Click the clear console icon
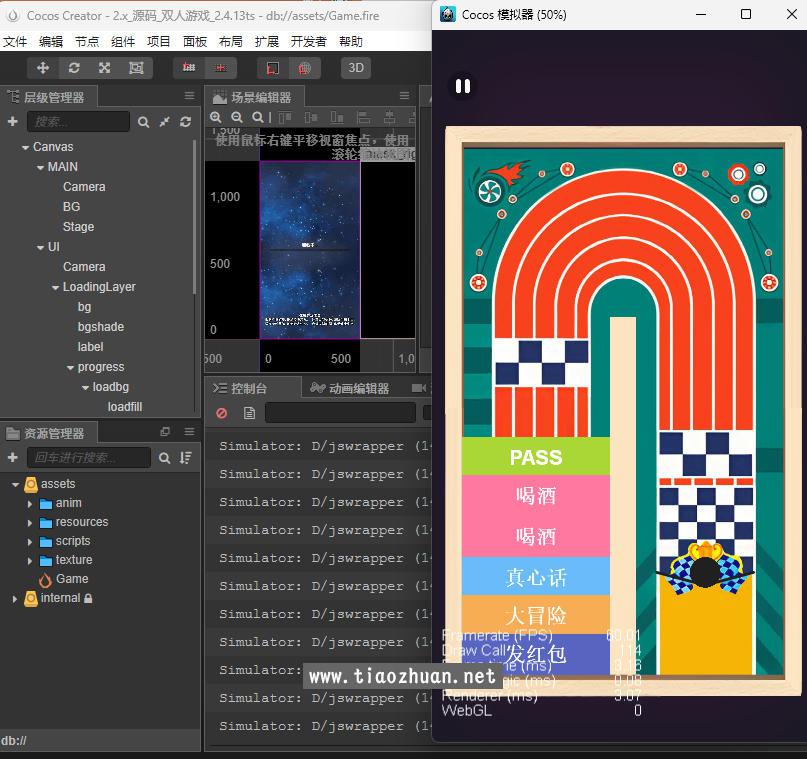Image resolution: width=807 pixels, height=759 pixels. 222,413
